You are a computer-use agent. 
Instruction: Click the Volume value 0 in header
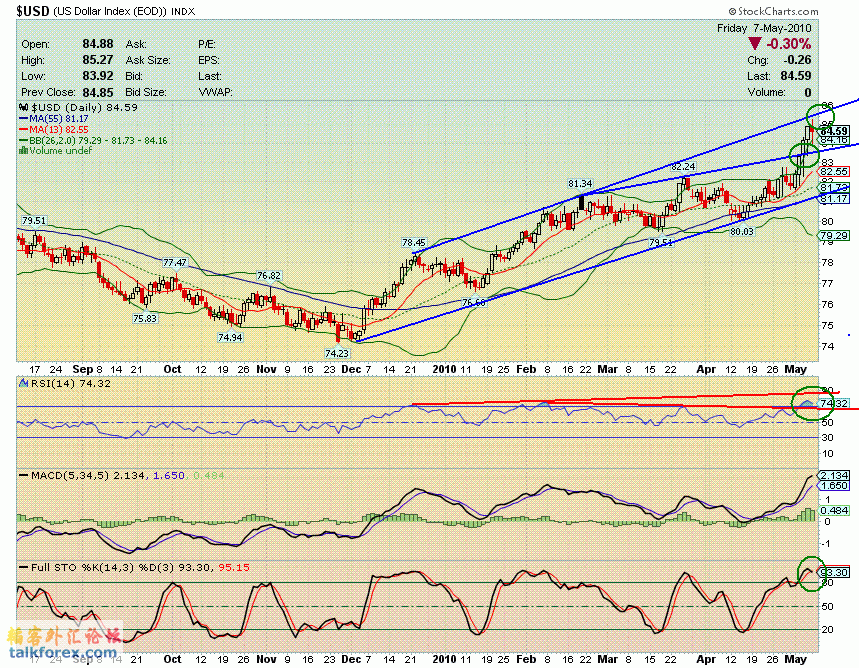[x=808, y=92]
